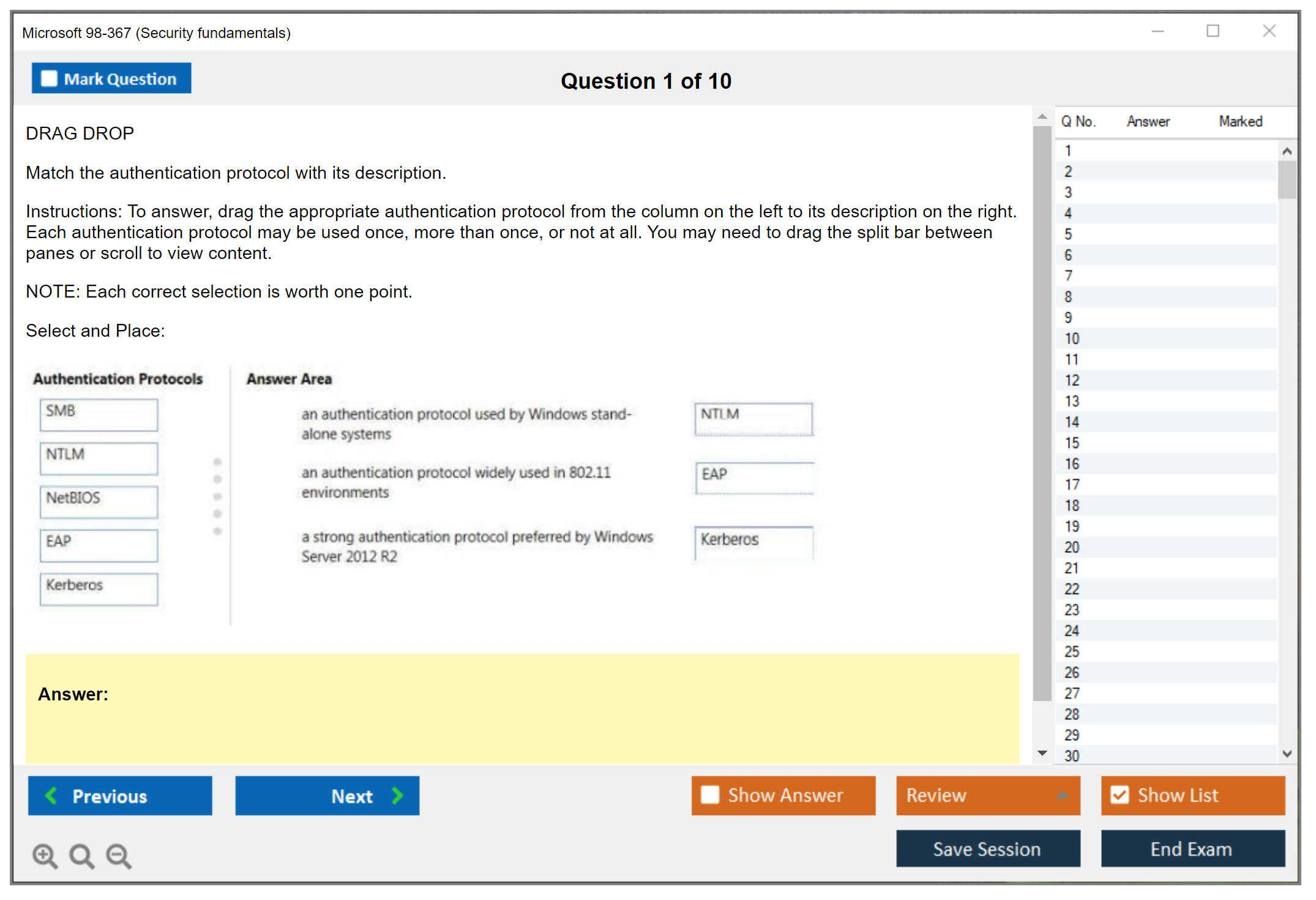Uncheck the Show List checkbox
The width and height of the screenshot is (1316, 900).
(x=1120, y=795)
